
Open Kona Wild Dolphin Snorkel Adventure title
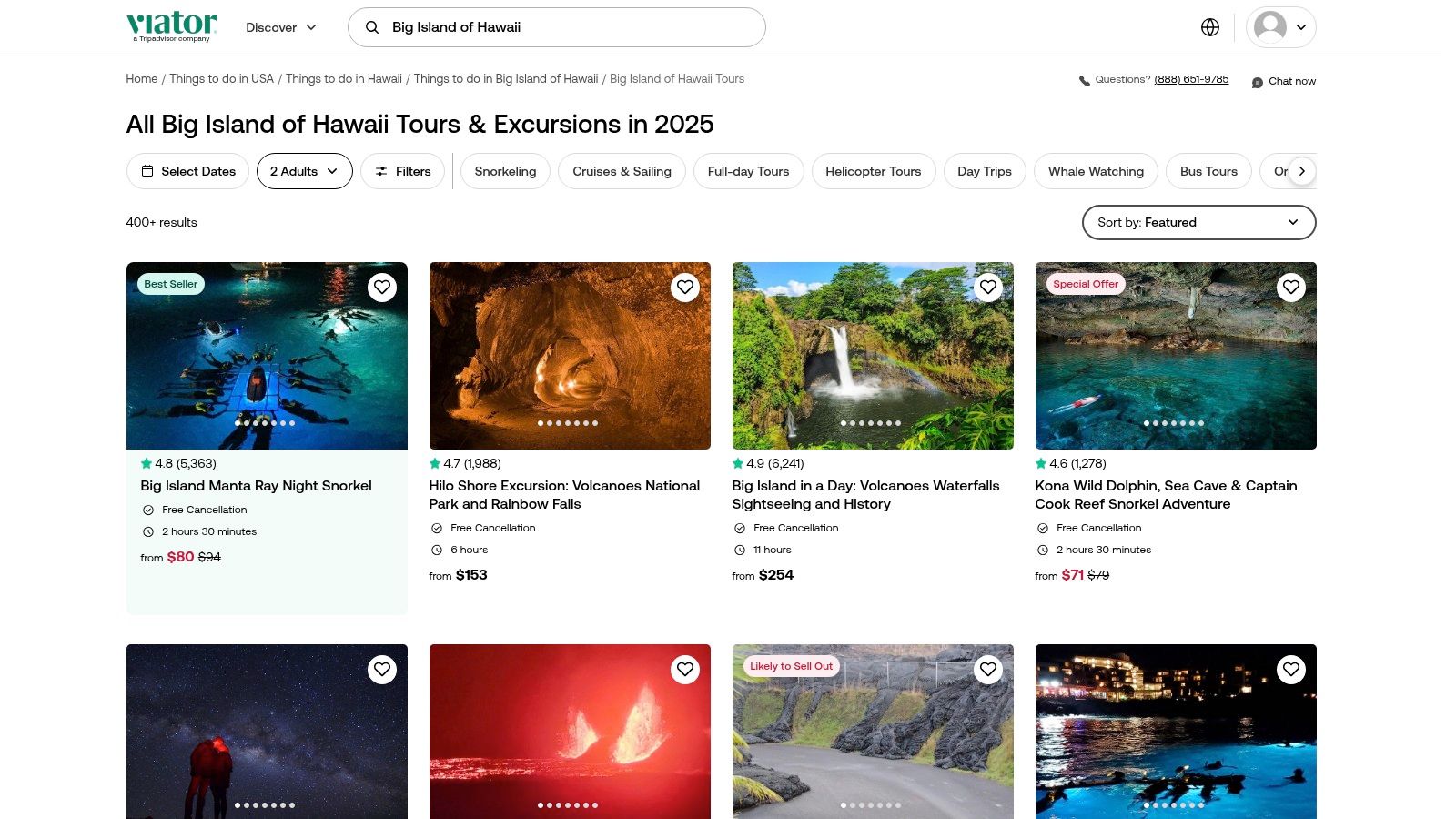point(1166,495)
